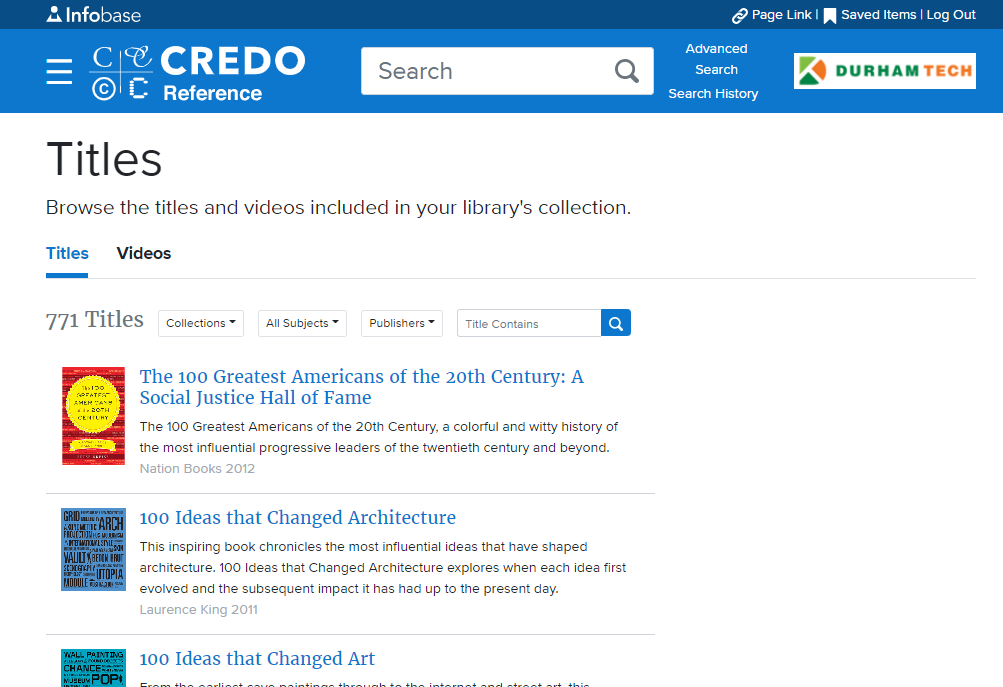Screen dimensions: 1003x687
Task: Click the Credo Reference logo
Action: [197, 73]
